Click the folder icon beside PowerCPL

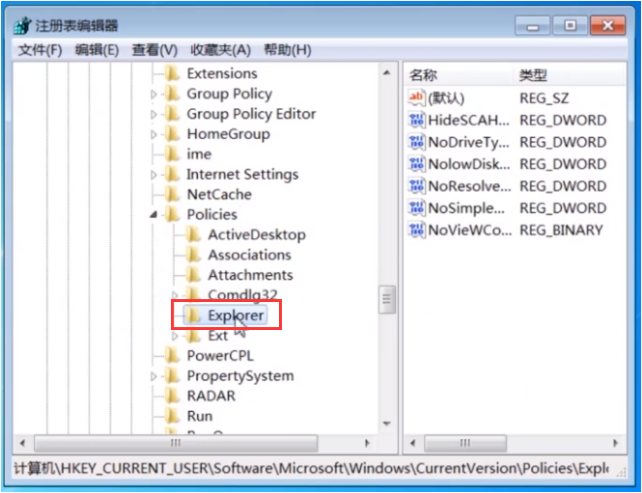pos(172,356)
